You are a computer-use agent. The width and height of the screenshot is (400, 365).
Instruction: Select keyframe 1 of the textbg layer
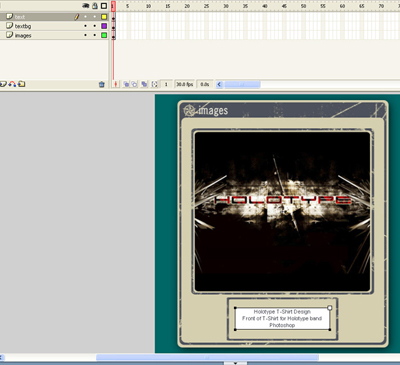(113, 27)
